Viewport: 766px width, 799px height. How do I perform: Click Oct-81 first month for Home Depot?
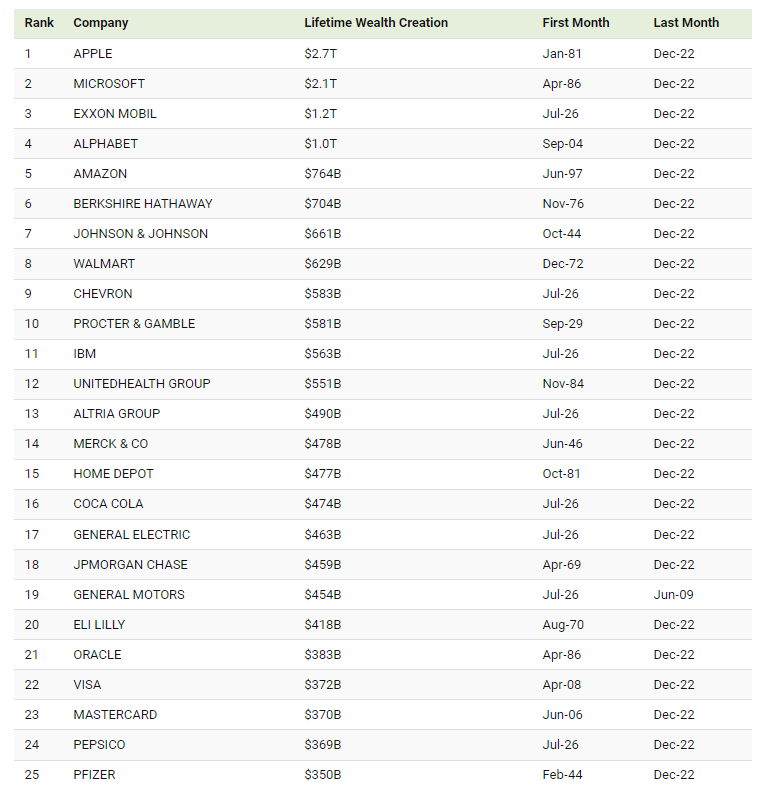[561, 474]
